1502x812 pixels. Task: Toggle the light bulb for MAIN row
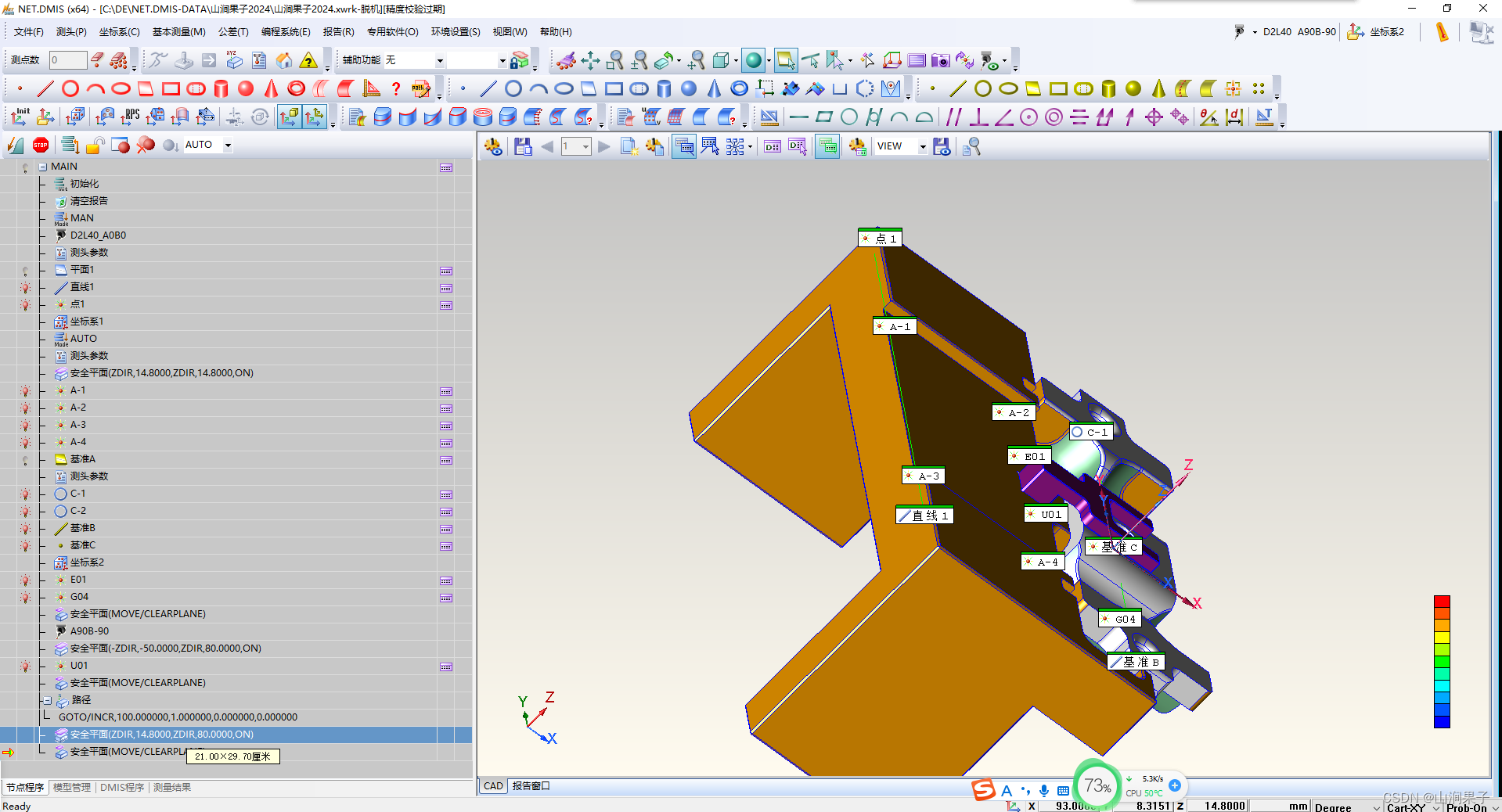click(25, 167)
